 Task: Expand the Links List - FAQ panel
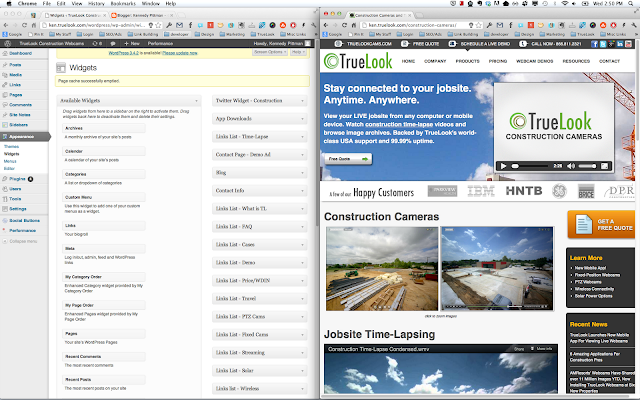259,227
